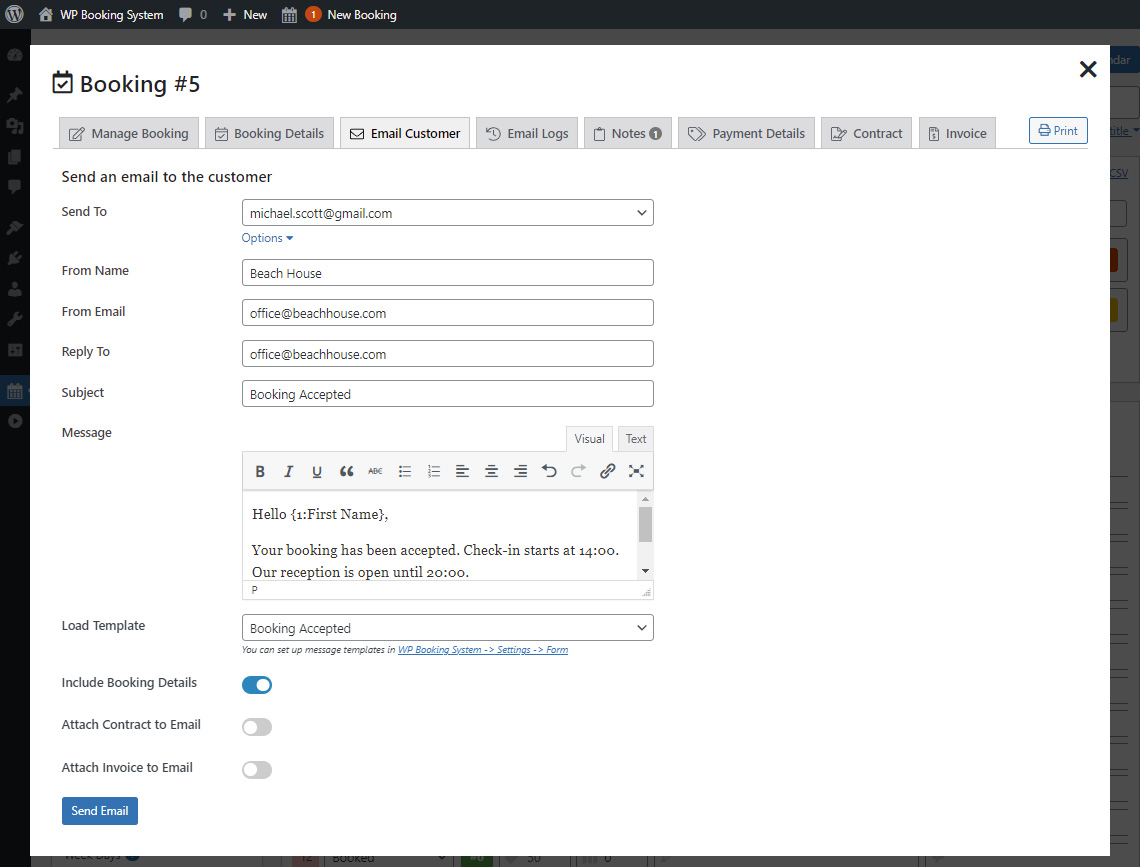This screenshot has width=1140, height=867.
Task: Disable Include Booking Details toggle
Action: [257, 685]
